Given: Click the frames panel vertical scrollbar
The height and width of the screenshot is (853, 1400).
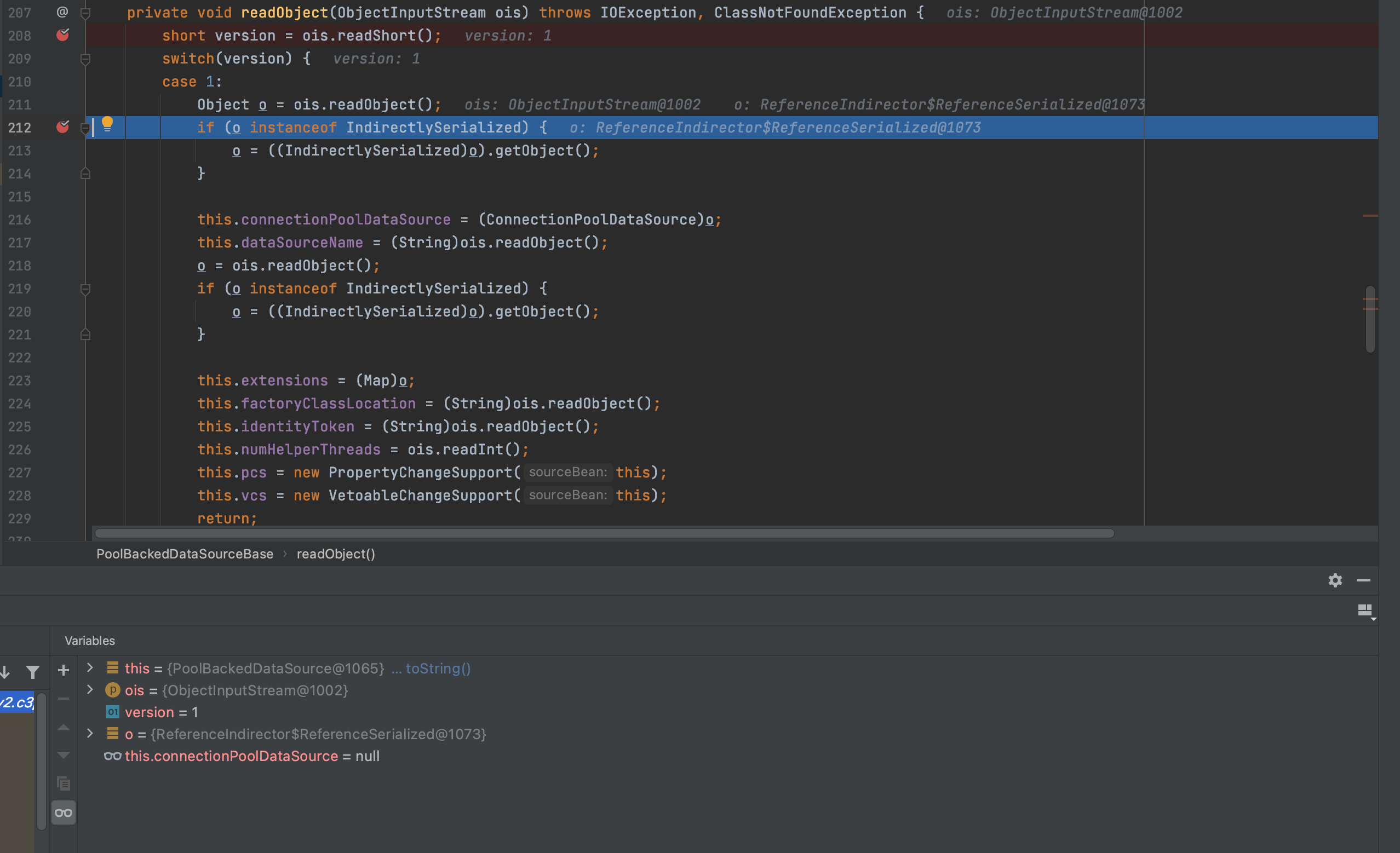Looking at the screenshot, I should click(41, 761).
